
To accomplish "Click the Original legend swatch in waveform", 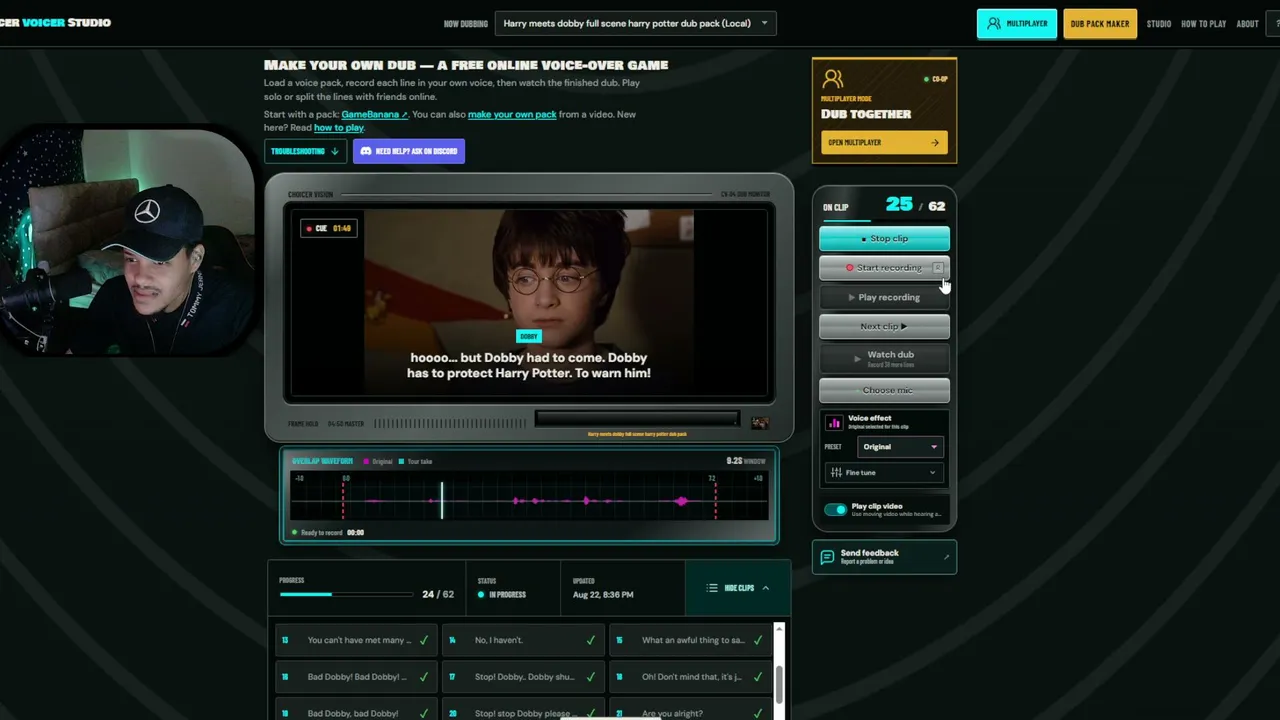I will coord(367,462).
